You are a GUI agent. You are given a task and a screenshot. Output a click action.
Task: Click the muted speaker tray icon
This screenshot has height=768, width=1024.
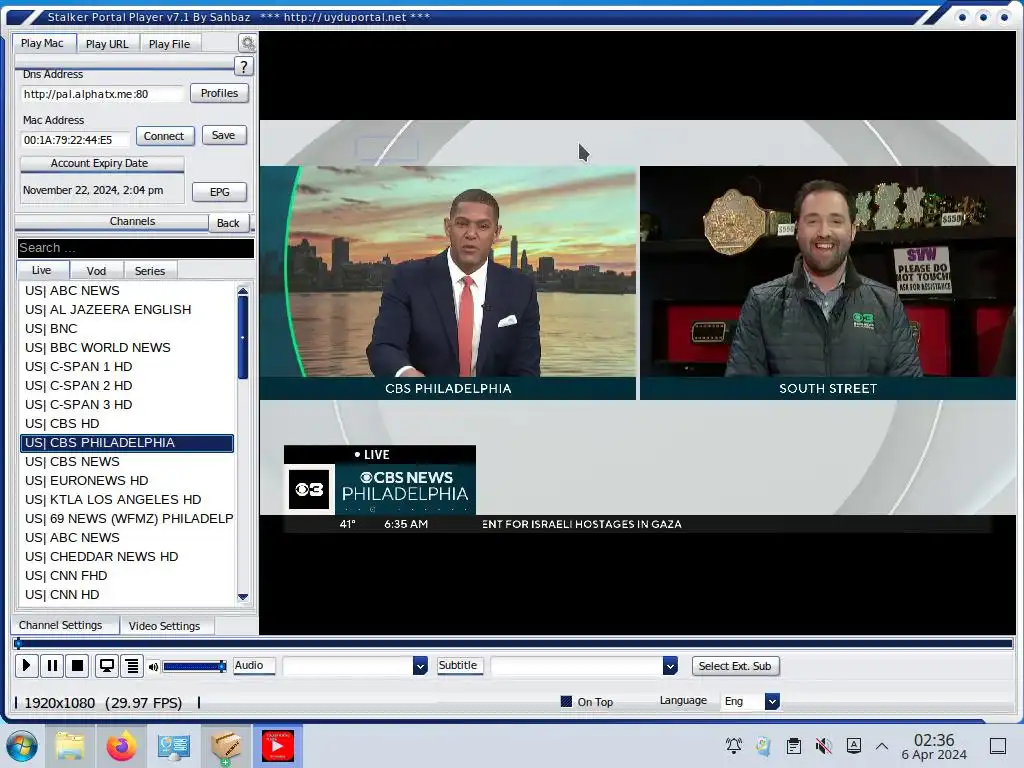pos(824,746)
